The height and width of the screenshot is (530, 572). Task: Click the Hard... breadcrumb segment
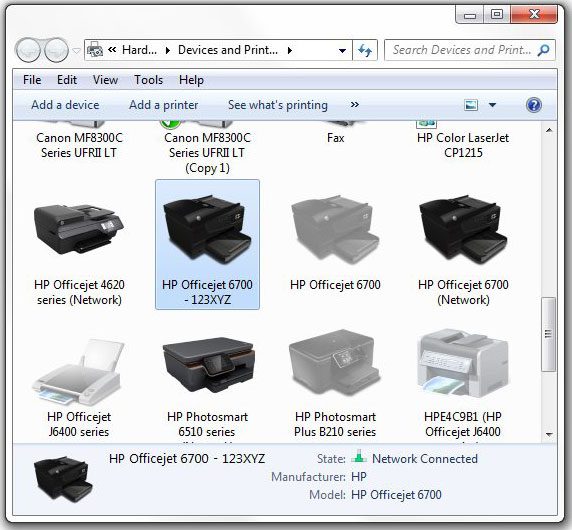coord(140,50)
